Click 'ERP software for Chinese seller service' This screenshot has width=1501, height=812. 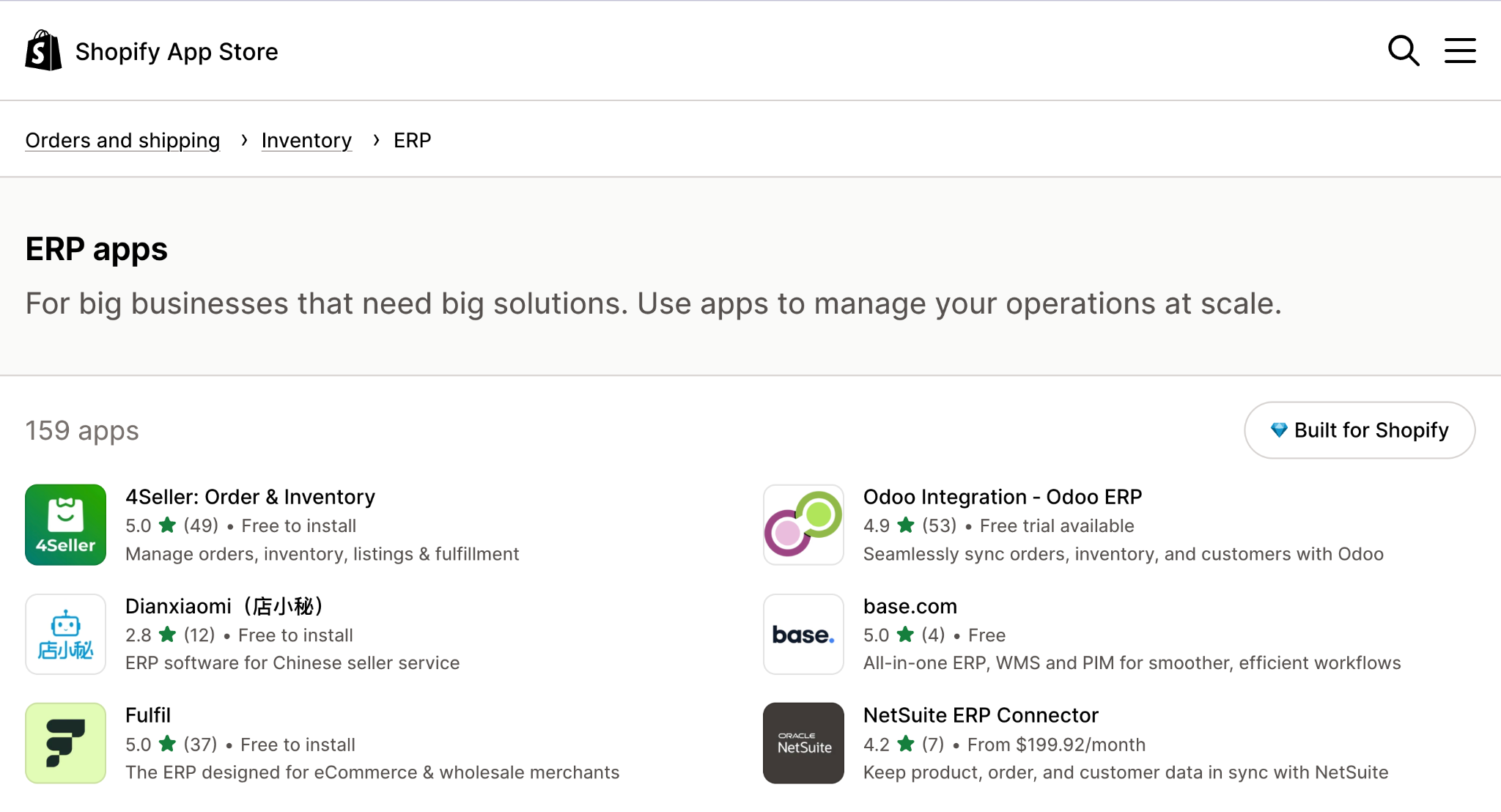[292, 663]
